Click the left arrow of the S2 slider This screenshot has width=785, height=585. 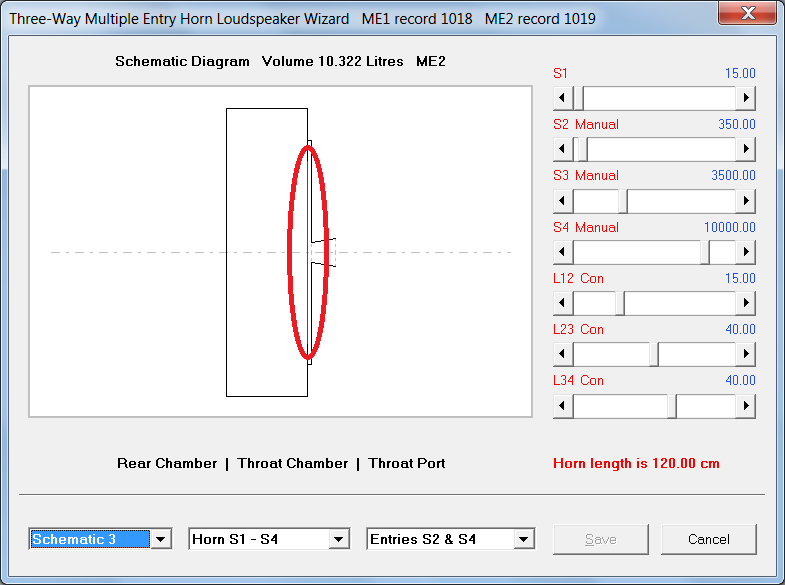point(563,149)
